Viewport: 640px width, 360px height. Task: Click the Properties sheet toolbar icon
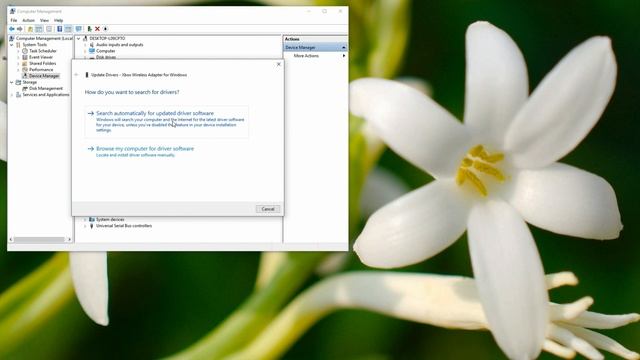click(49, 29)
